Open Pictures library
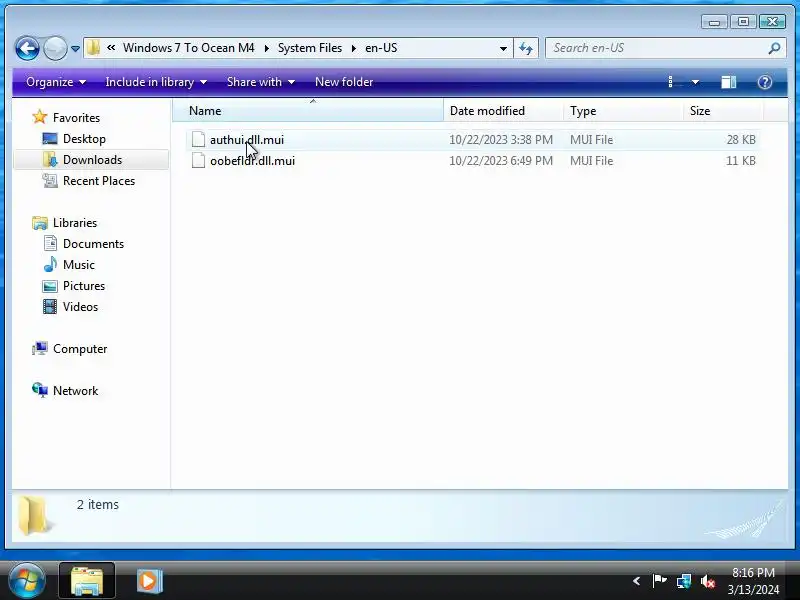800x600 pixels. (x=84, y=286)
